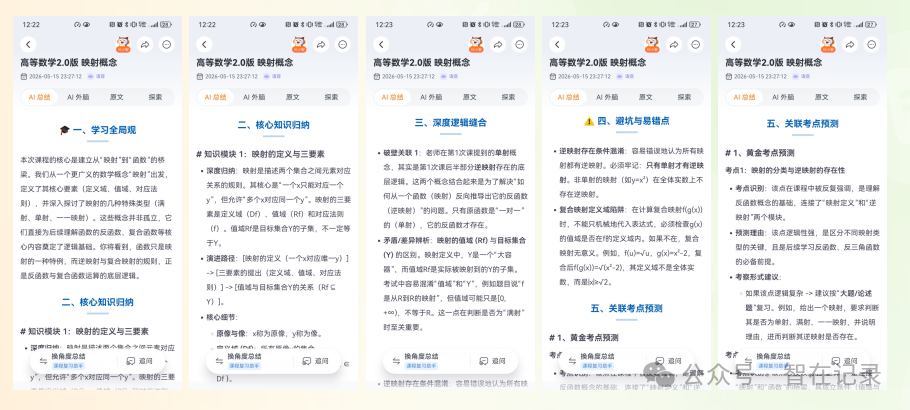Go back on the 学习全局观 phone screen
The height and width of the screenshot is (410, 910).
click(x=28, y=44)
